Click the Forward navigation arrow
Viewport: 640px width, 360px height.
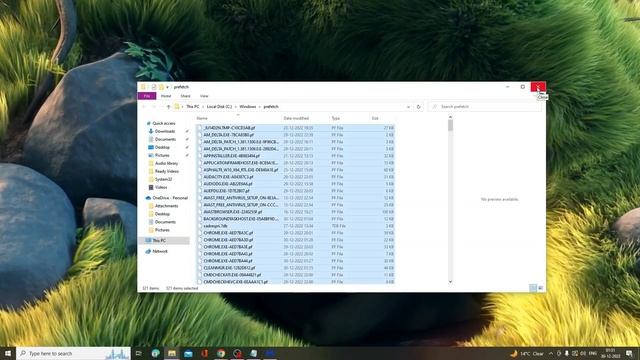pos(154,107)
